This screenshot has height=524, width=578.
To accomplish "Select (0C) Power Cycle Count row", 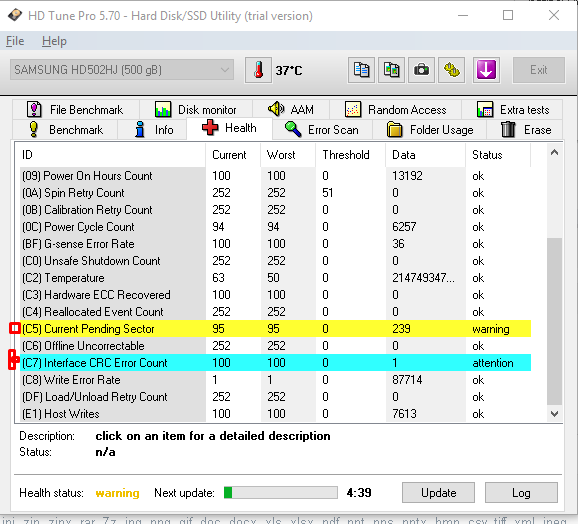I will tap(275, 227).
